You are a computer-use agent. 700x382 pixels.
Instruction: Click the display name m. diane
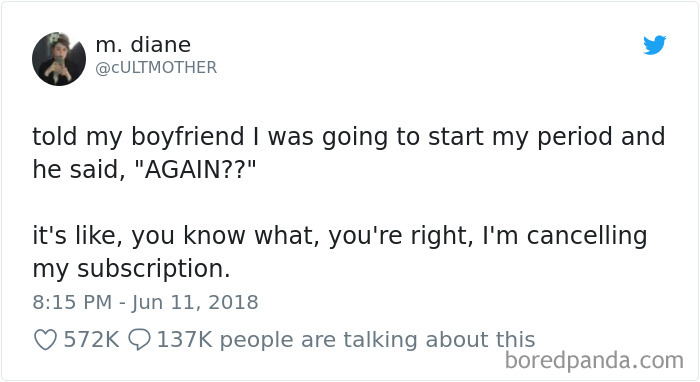click(x=143, y=45)
